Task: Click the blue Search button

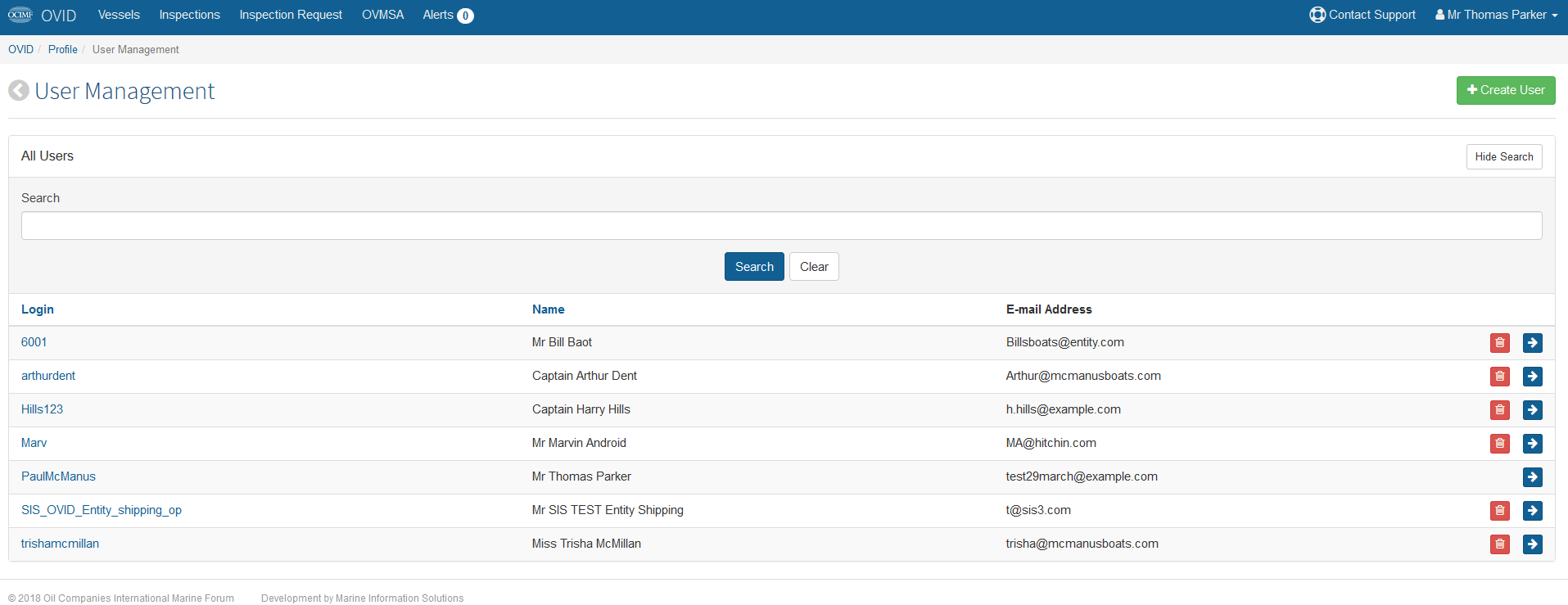Action: 753,267
